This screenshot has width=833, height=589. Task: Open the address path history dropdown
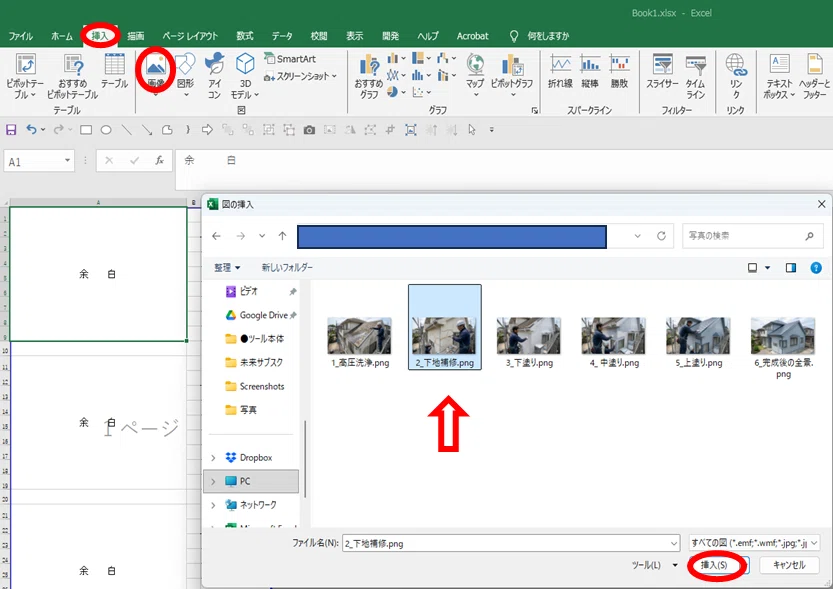[638, 236]
